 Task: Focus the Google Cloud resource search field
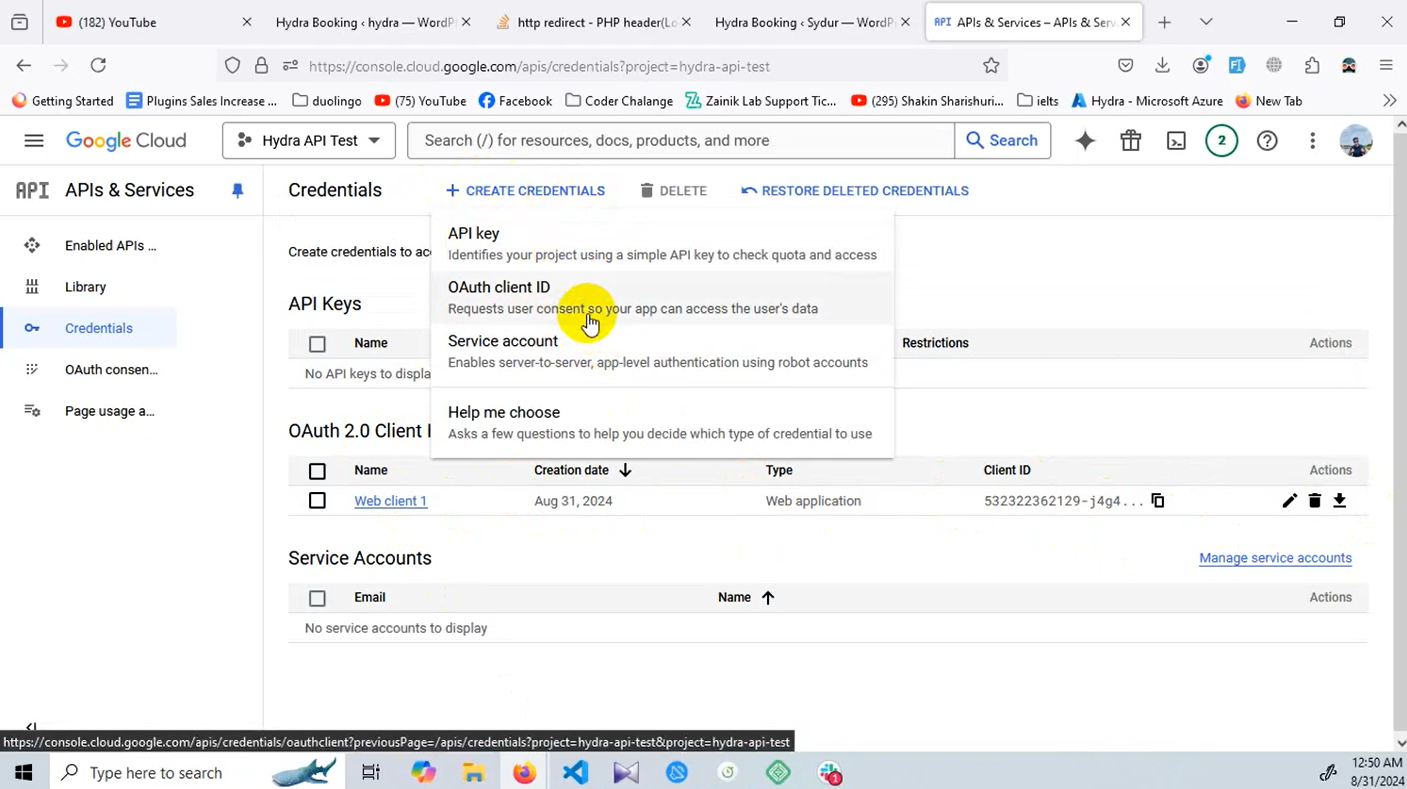tap(680, 141)
